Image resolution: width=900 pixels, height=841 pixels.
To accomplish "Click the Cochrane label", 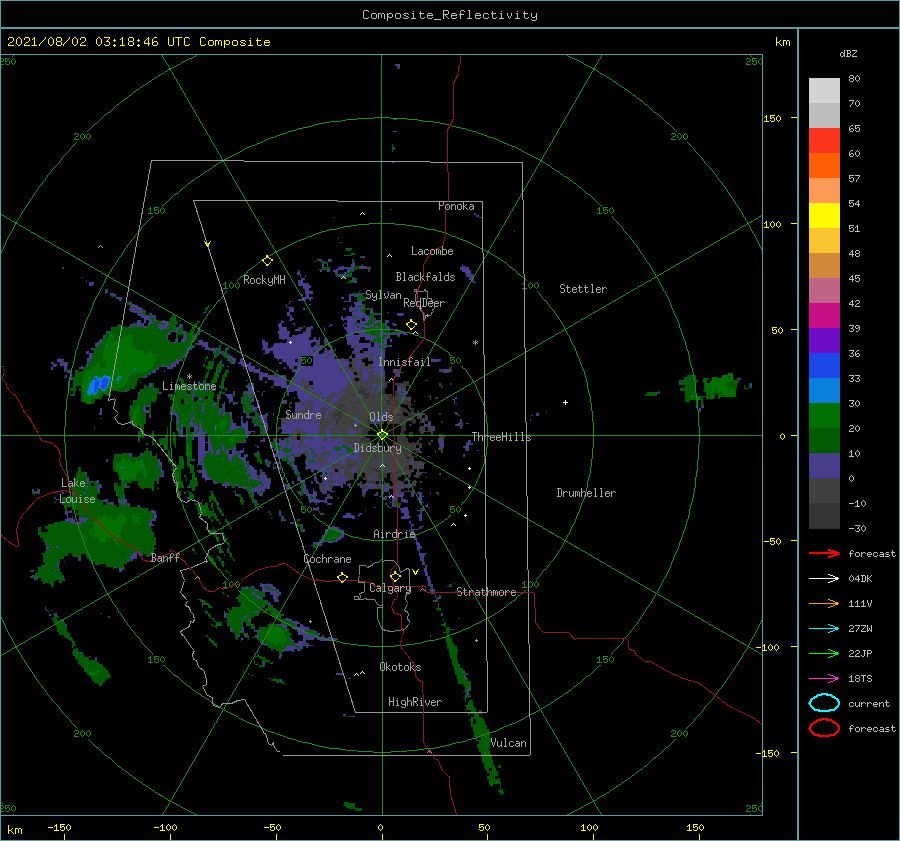I will pos(327,559).
